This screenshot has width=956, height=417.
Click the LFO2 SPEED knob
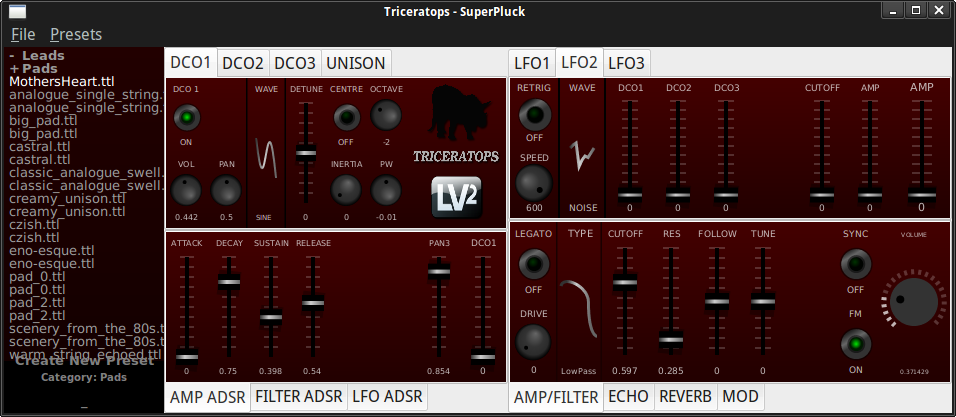[534, 183]
